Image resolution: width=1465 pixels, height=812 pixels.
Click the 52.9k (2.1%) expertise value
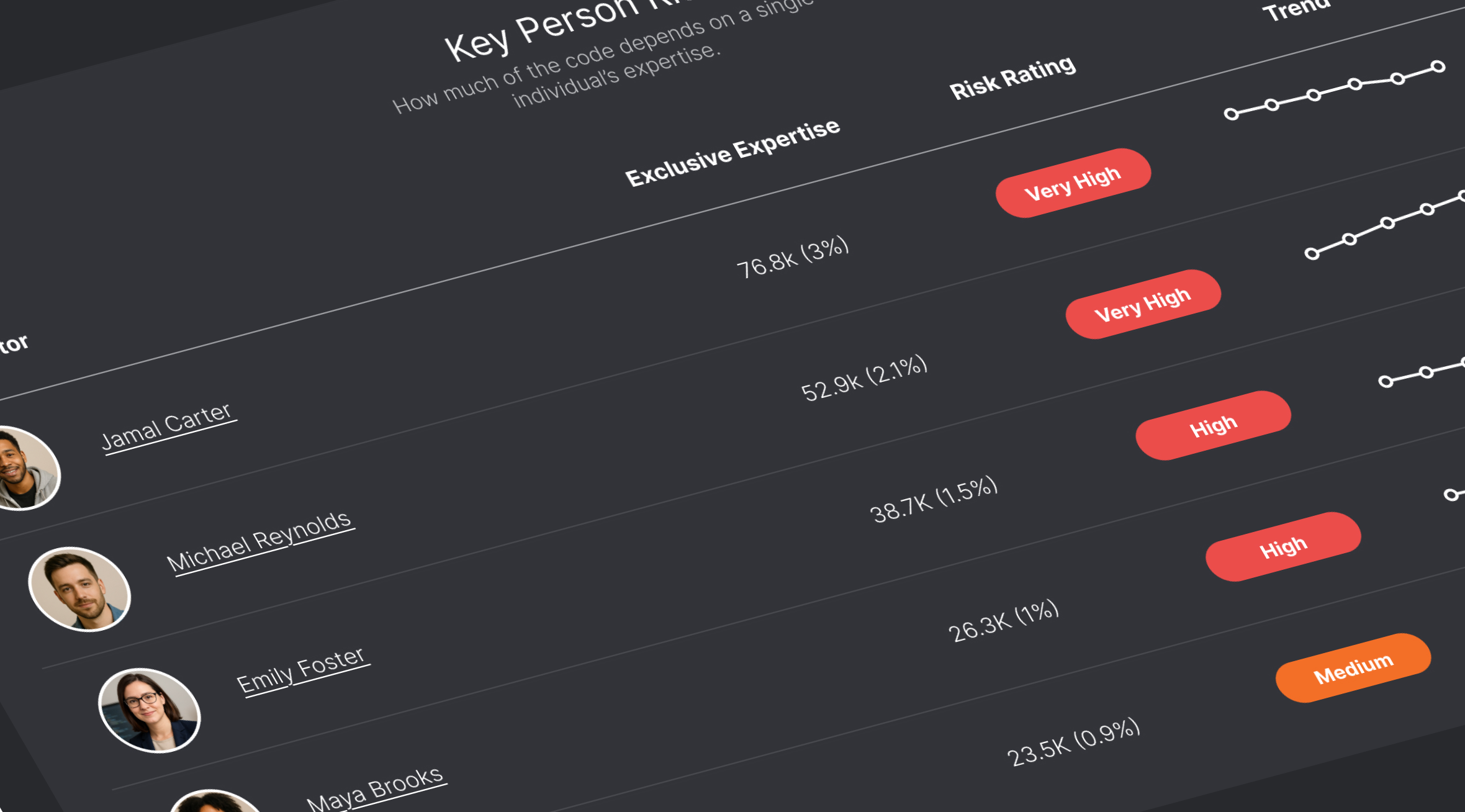864,379
